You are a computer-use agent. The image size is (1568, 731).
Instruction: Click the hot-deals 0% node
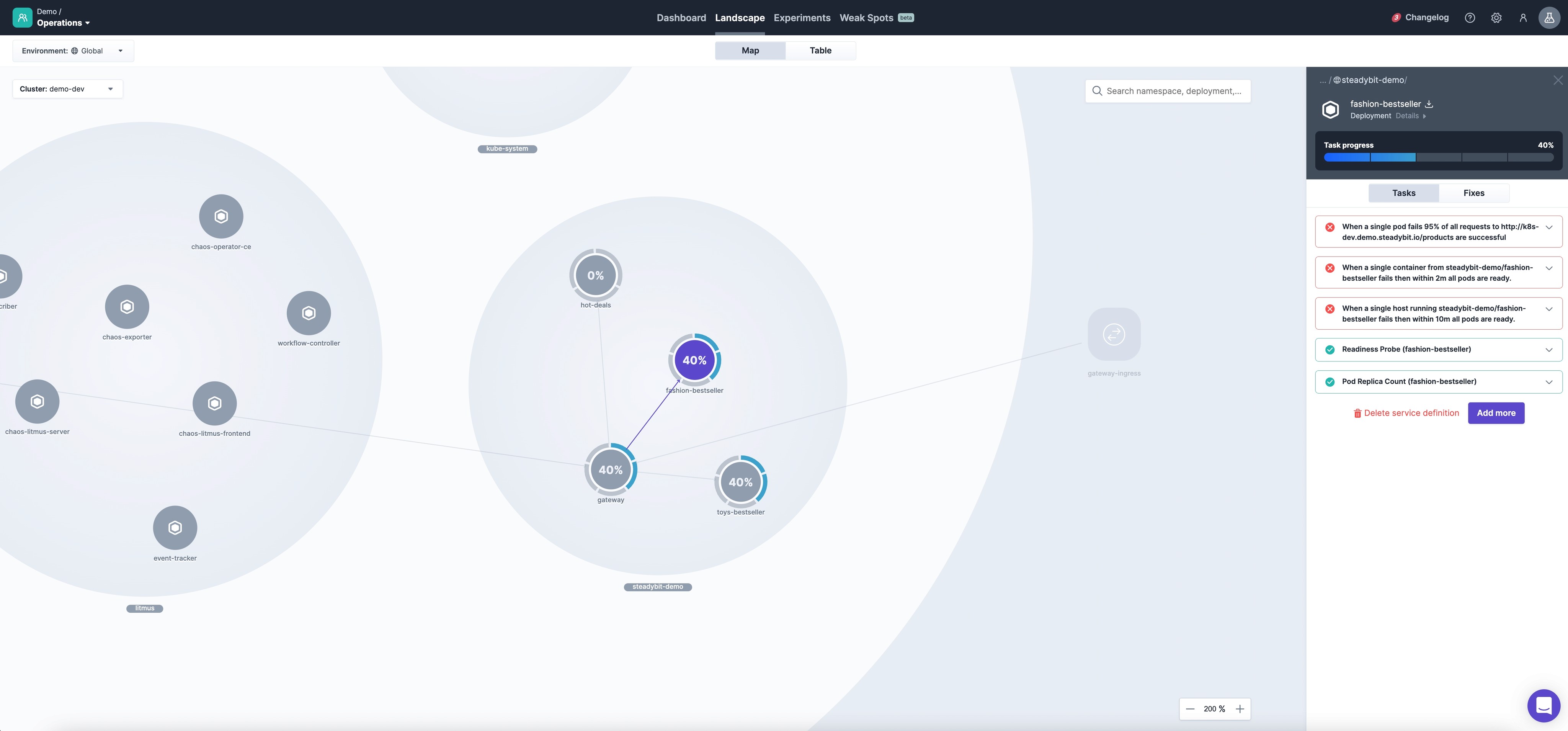(x=595, y=275)
